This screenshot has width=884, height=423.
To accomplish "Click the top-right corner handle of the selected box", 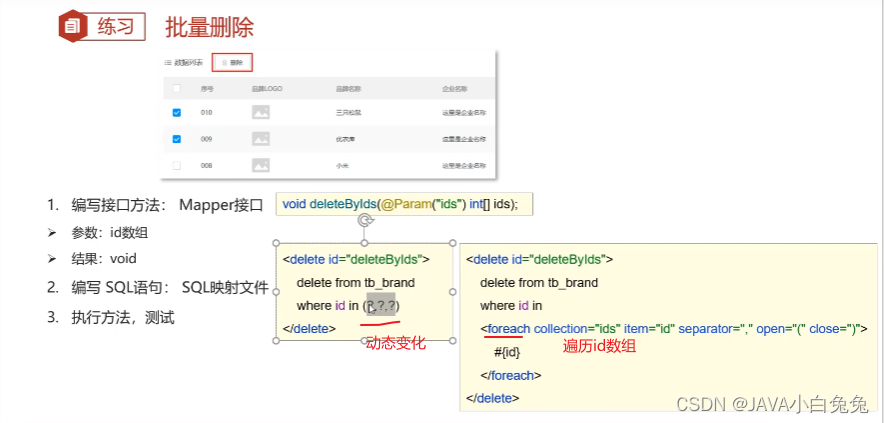I will pos(453,243).
